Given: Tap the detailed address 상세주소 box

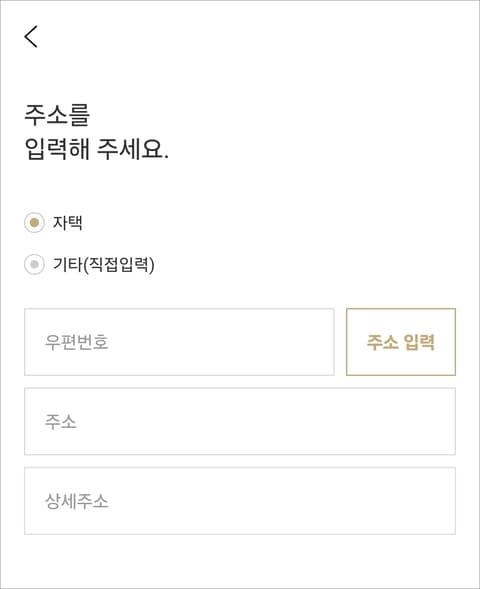Looking at the screenshot, I should [240, 501].
